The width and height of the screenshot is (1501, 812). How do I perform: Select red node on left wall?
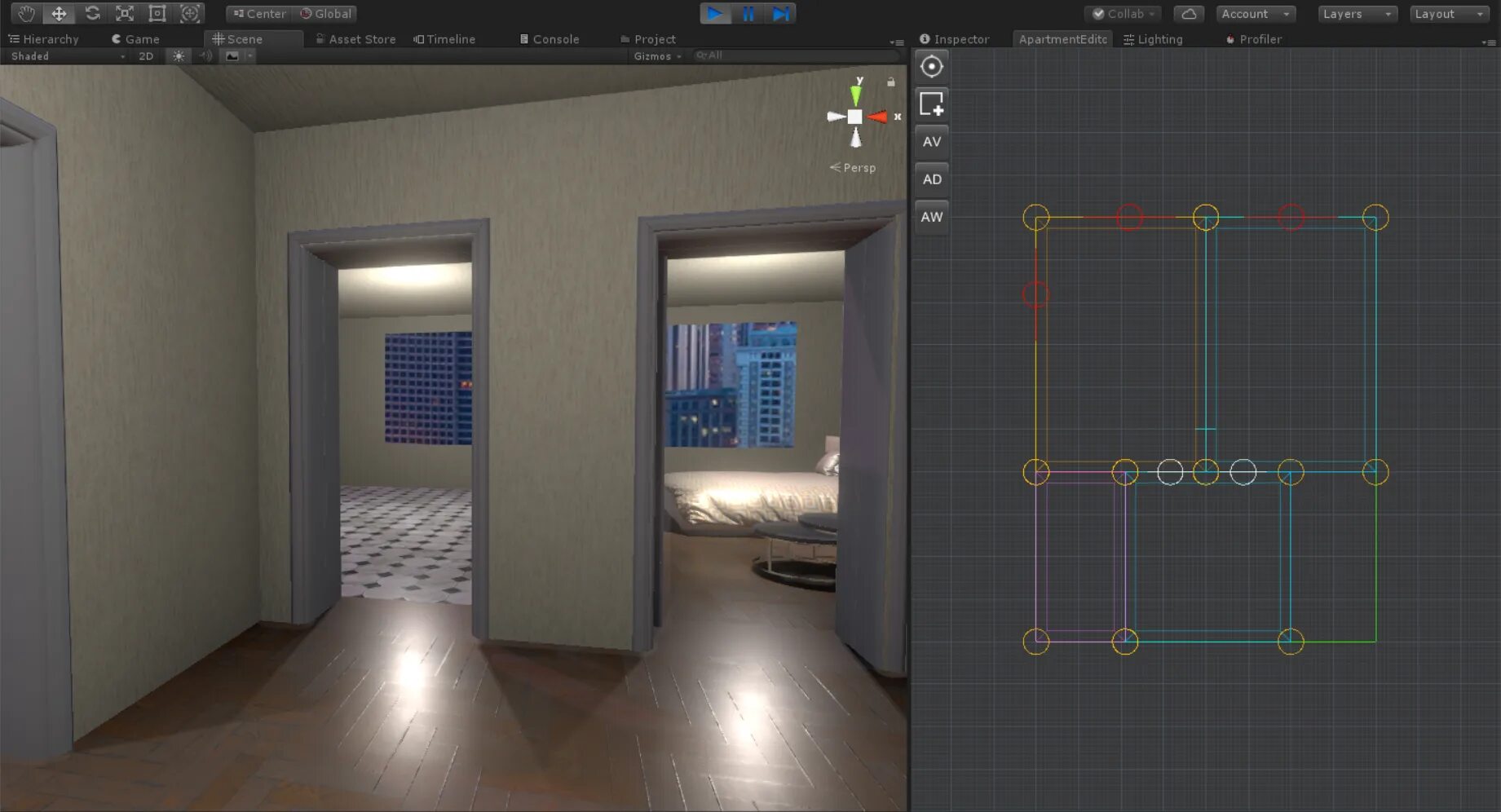[1036, 294]
